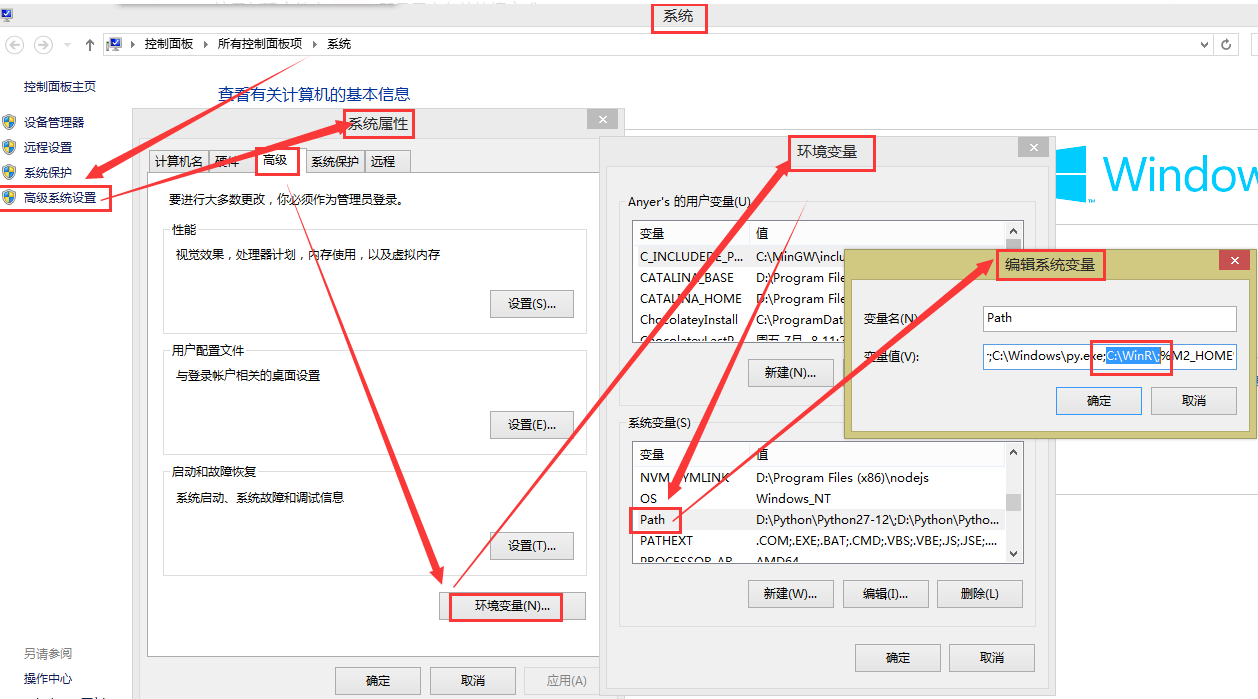
Task: Click 新建(W)... under system variables
Action: coord(790,593)
